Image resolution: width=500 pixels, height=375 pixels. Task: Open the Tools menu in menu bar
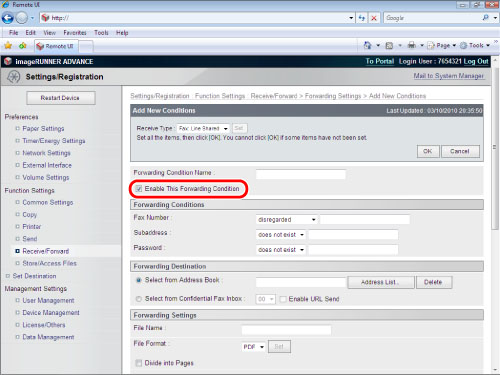point(101,33)
